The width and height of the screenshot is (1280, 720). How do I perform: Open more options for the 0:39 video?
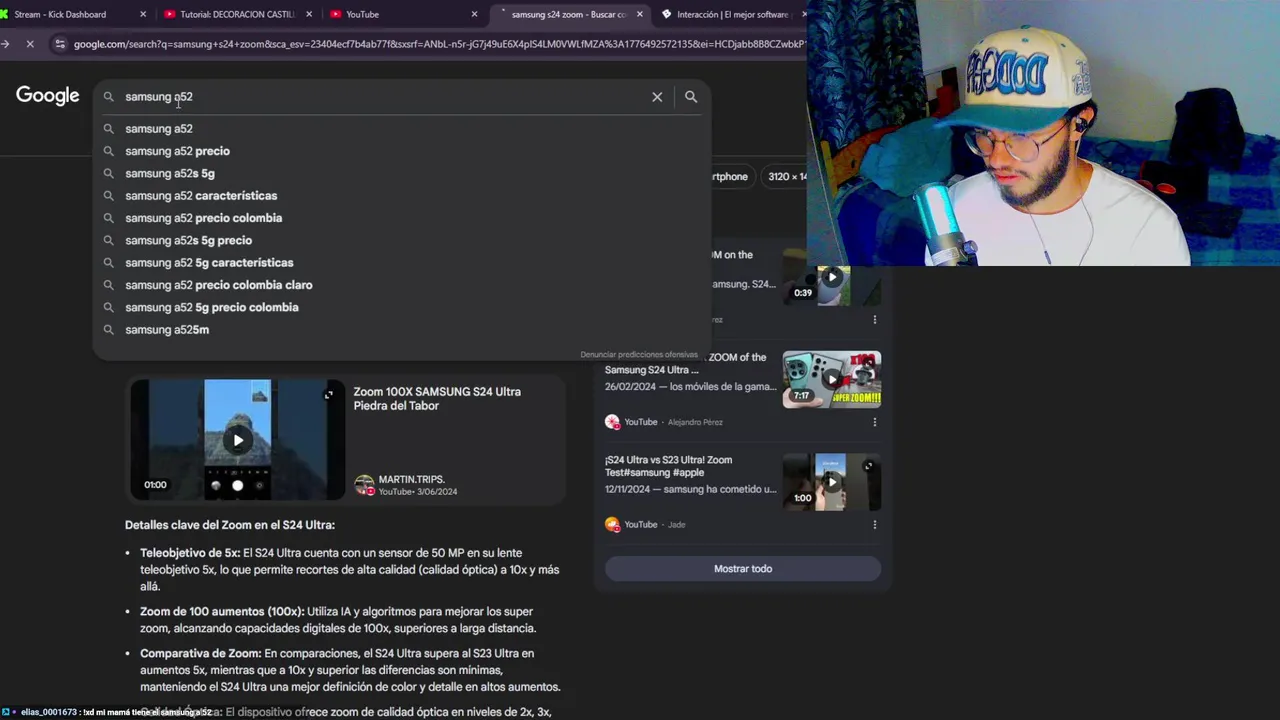click(874, 320)
